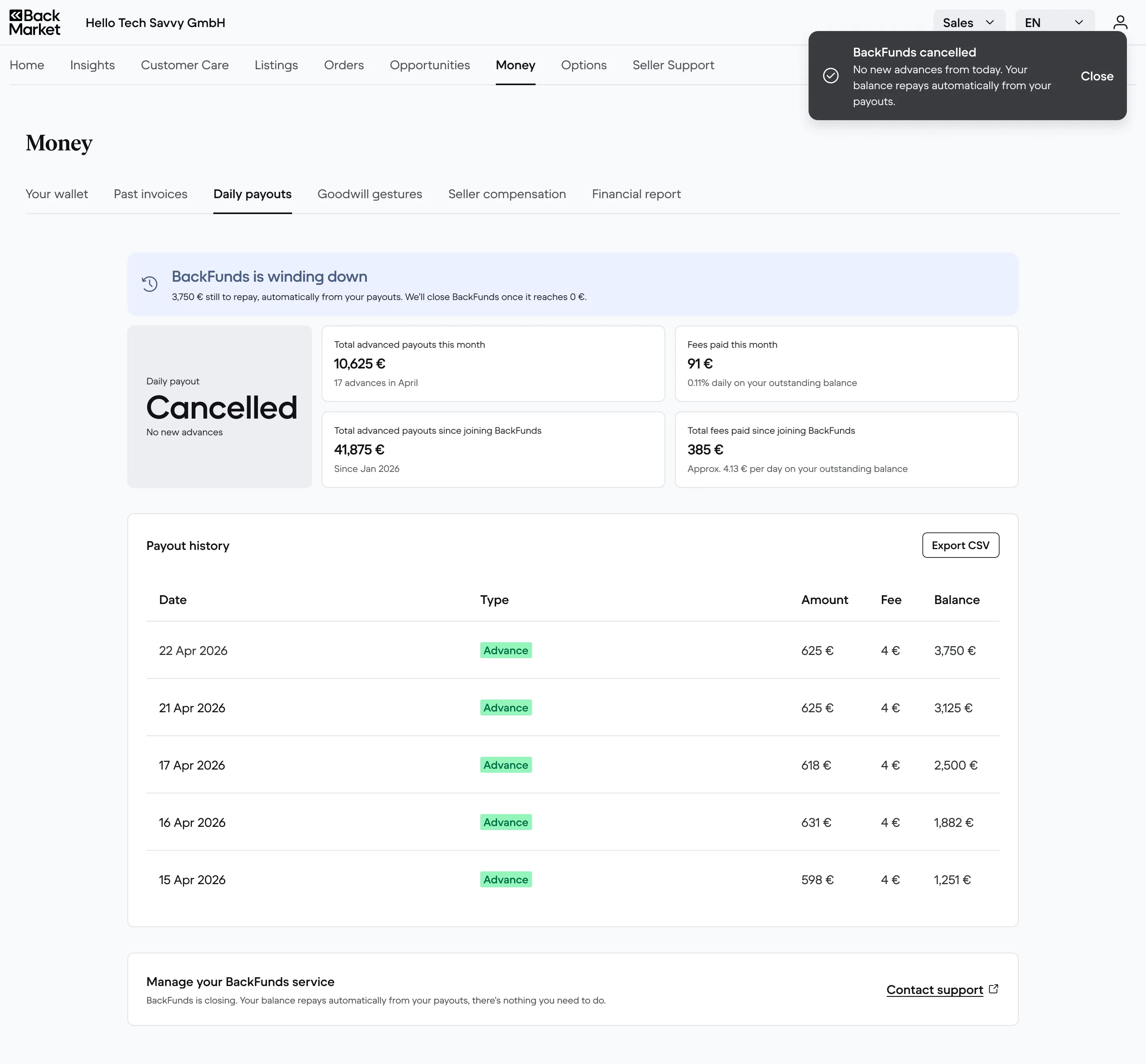Open the Past invoices tab
Viewport: 1146px width, 1064px height.
click(x=151, y=194)
